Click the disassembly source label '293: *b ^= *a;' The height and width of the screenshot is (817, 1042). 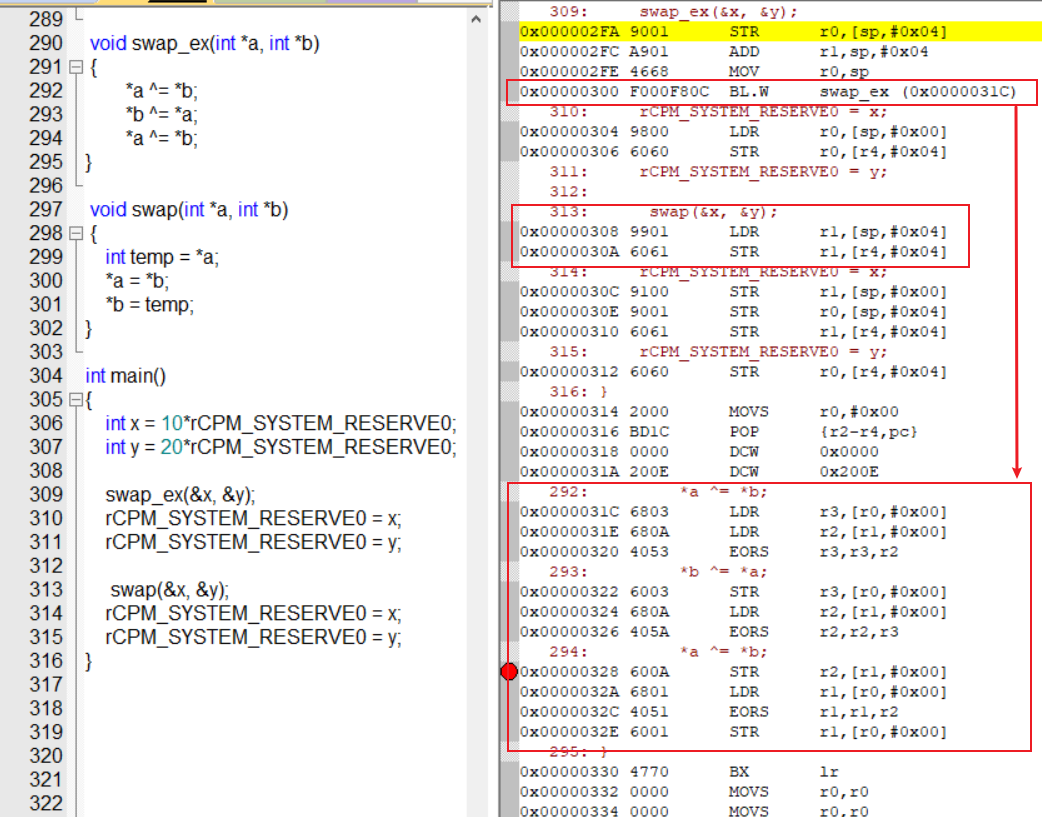coord(658,571)
